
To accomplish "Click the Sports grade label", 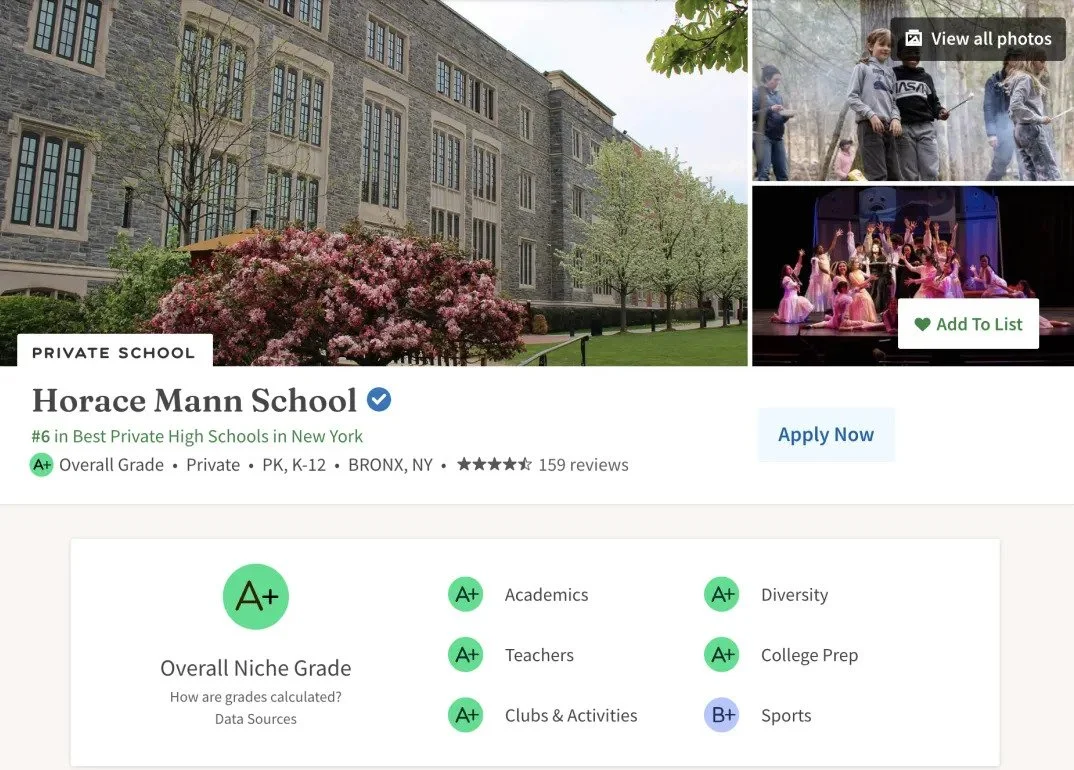I will (786, 715).
